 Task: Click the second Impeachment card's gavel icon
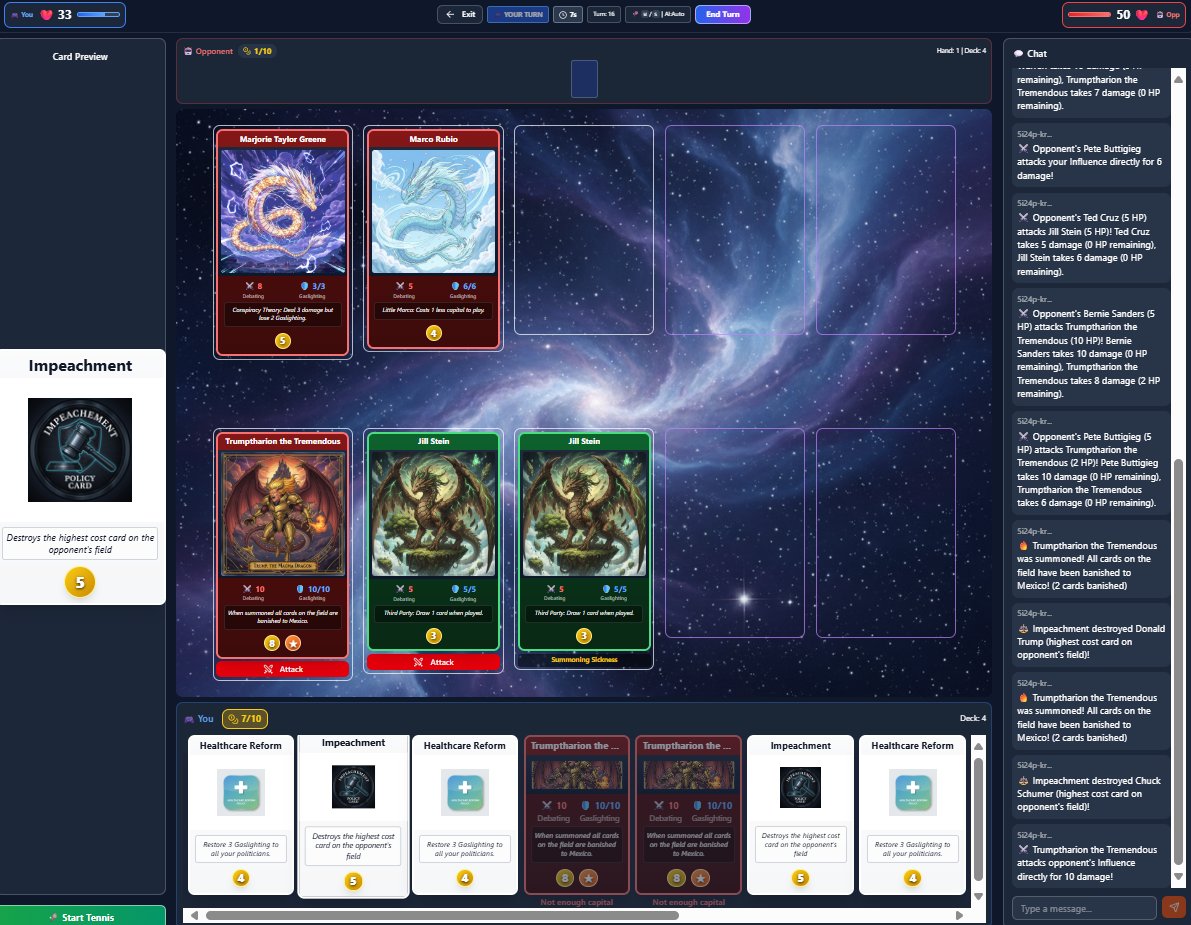[801, 787]
